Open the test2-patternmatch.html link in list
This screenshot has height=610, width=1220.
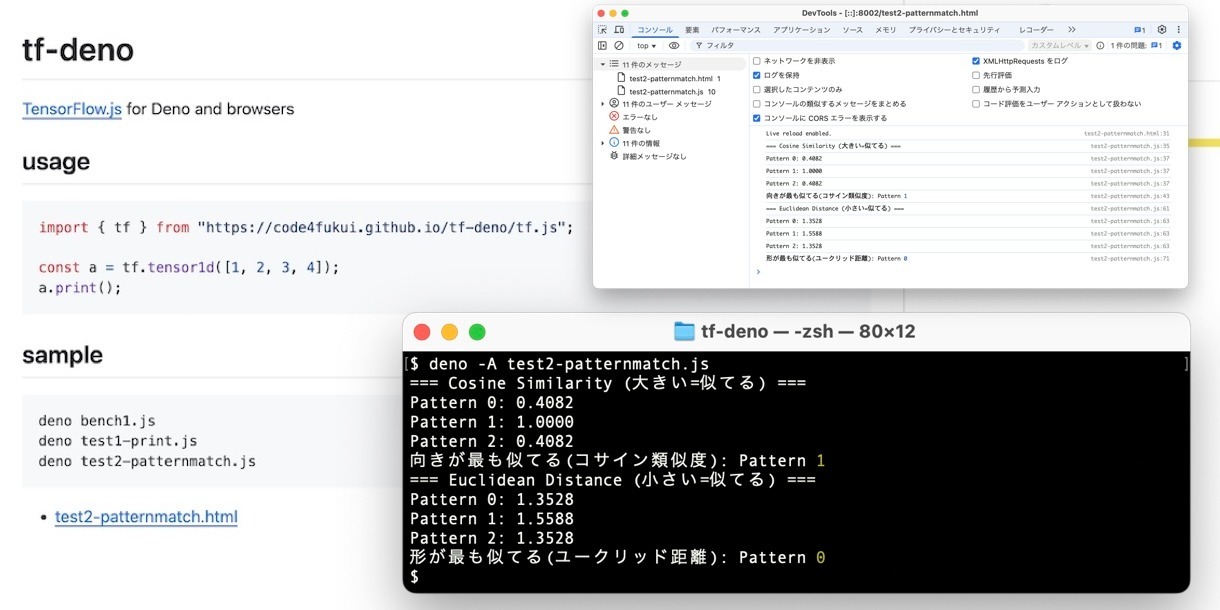[146, 517]
